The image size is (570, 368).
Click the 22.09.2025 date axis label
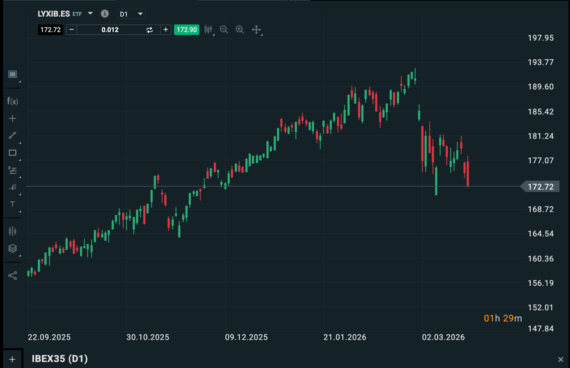[49, 337]
